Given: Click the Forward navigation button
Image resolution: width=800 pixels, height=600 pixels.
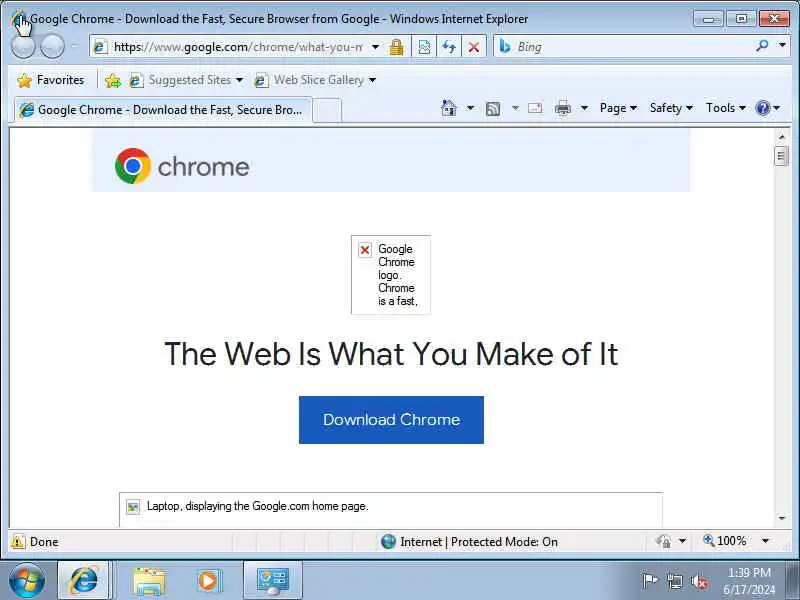Looking at the screenshot, I should point(53,46).
